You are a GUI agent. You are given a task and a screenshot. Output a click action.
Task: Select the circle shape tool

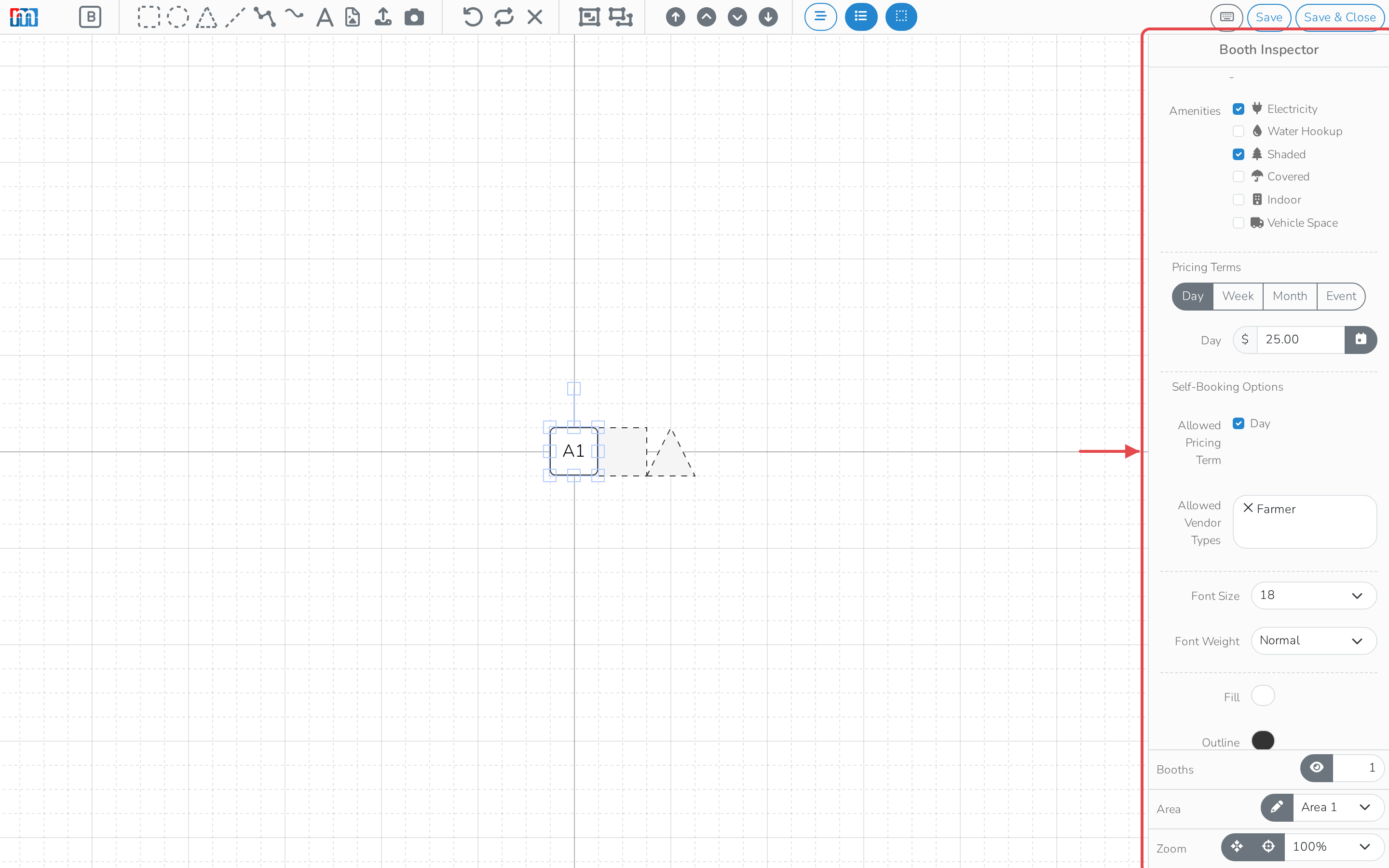pos(178,17)
